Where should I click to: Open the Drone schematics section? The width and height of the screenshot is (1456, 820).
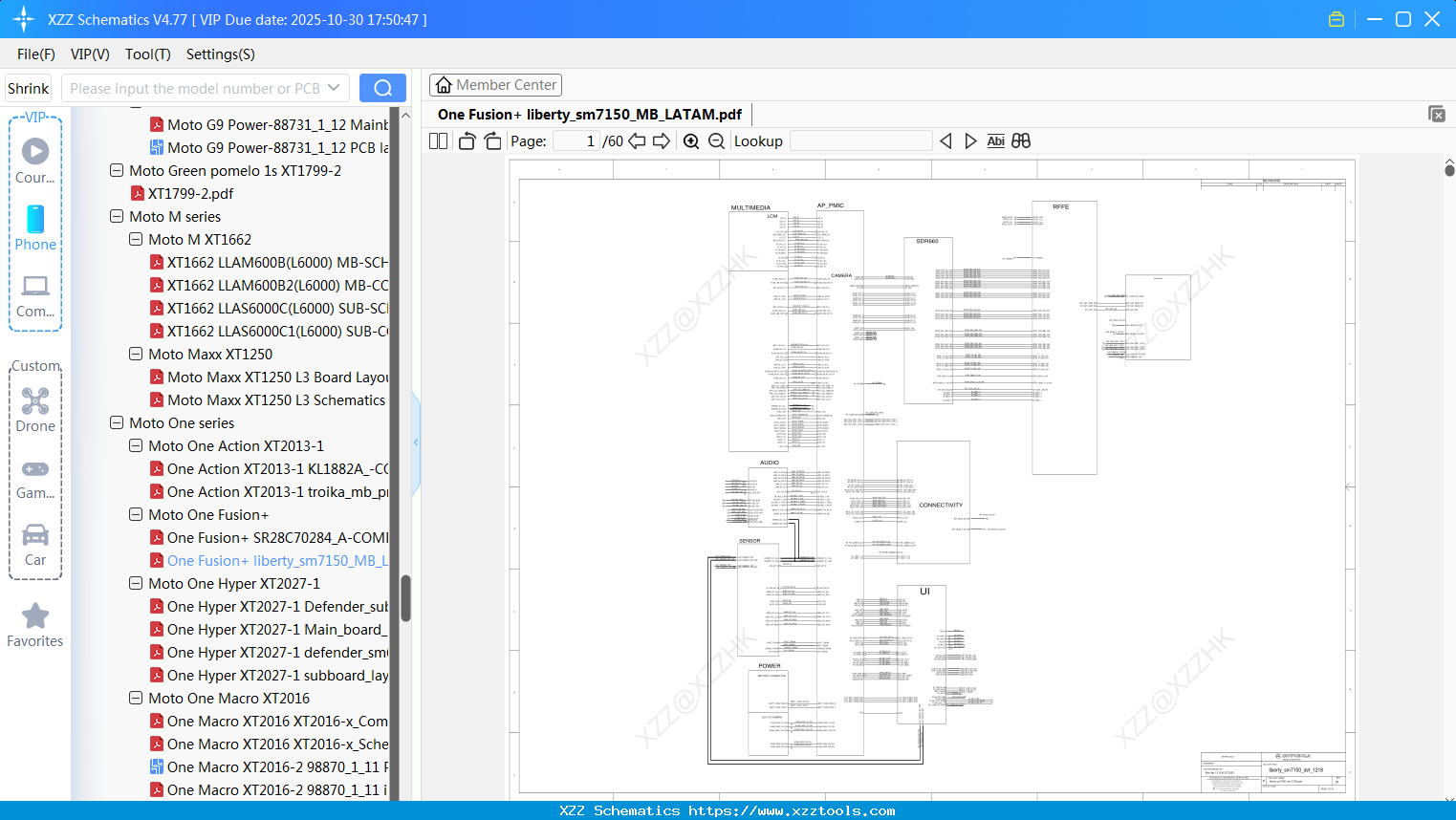point(35,409)
